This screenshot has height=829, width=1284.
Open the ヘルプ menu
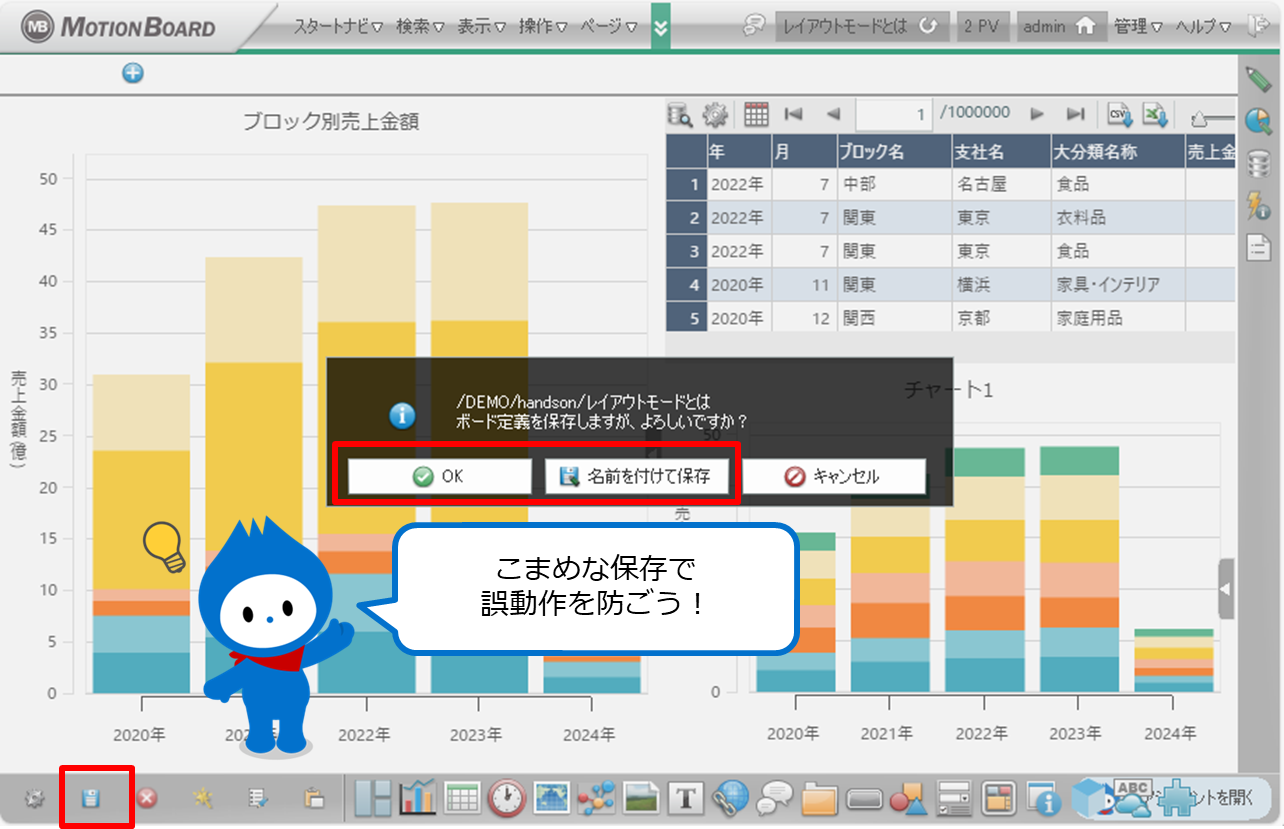point(1201,27)
